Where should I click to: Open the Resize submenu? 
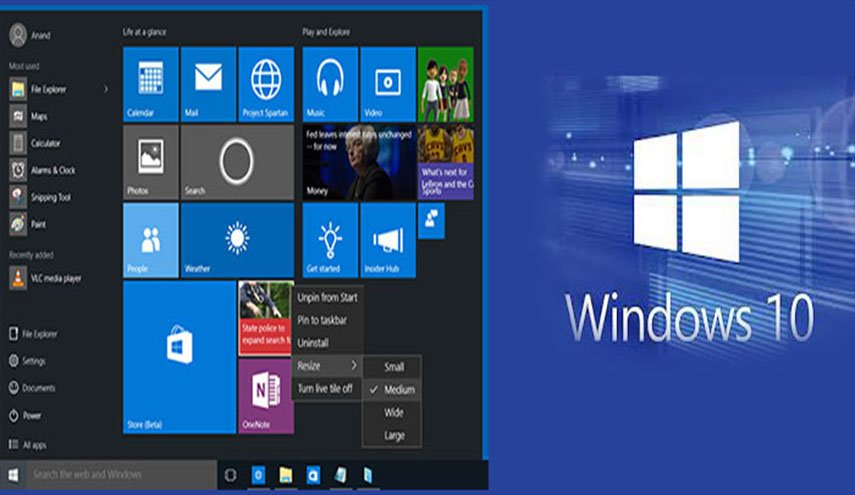coord(327,366)
